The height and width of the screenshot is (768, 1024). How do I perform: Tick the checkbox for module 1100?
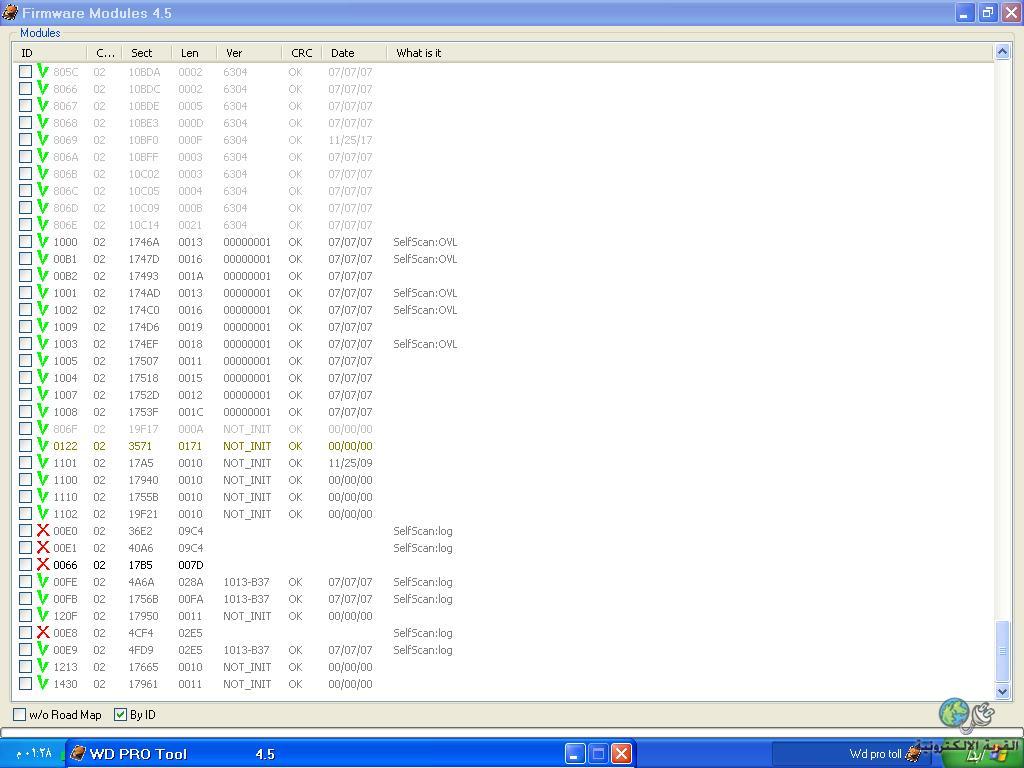click(25, 479)
